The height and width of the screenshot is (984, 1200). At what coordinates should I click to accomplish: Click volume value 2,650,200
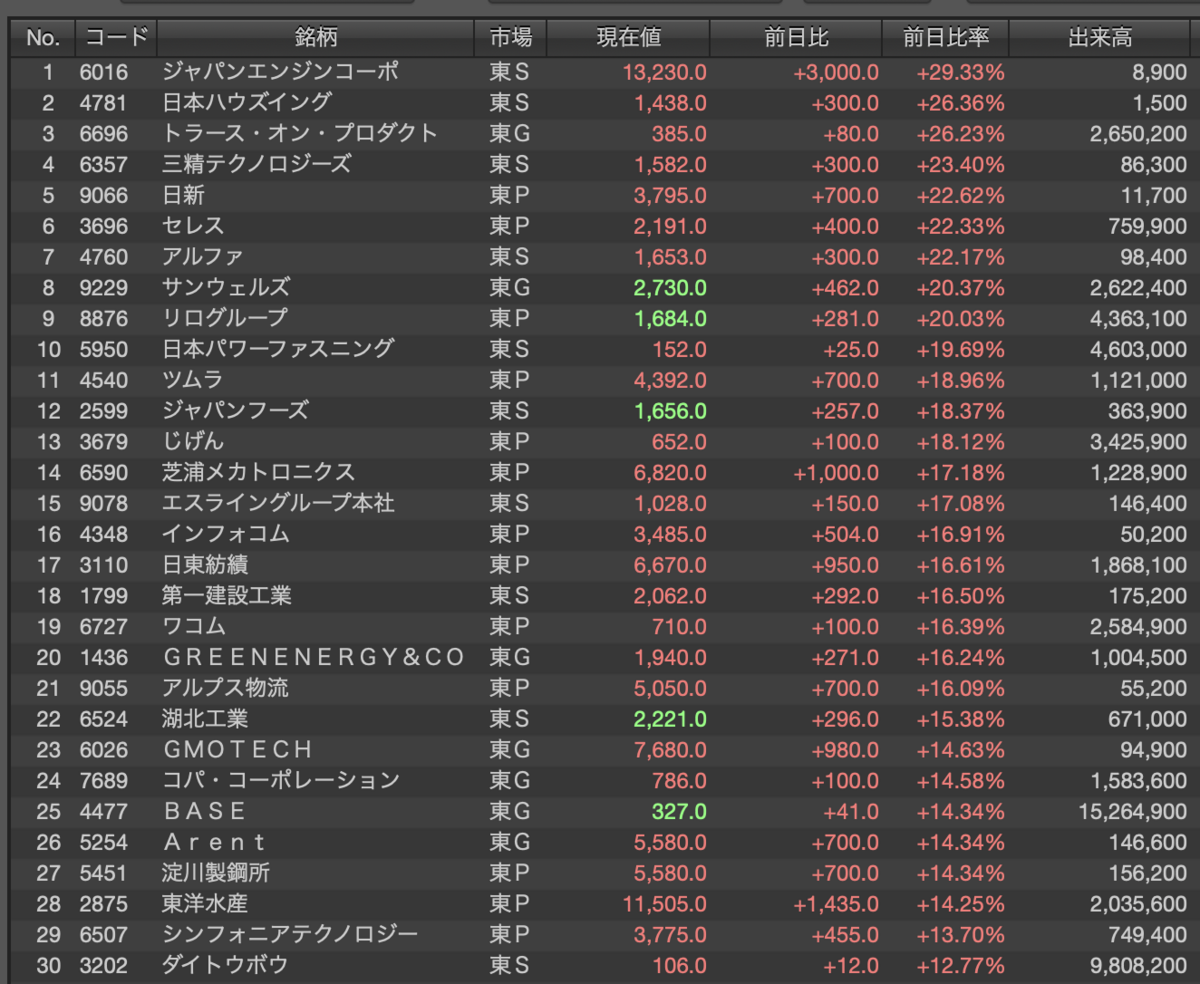pyautogui.click(x=1138, y=134)
